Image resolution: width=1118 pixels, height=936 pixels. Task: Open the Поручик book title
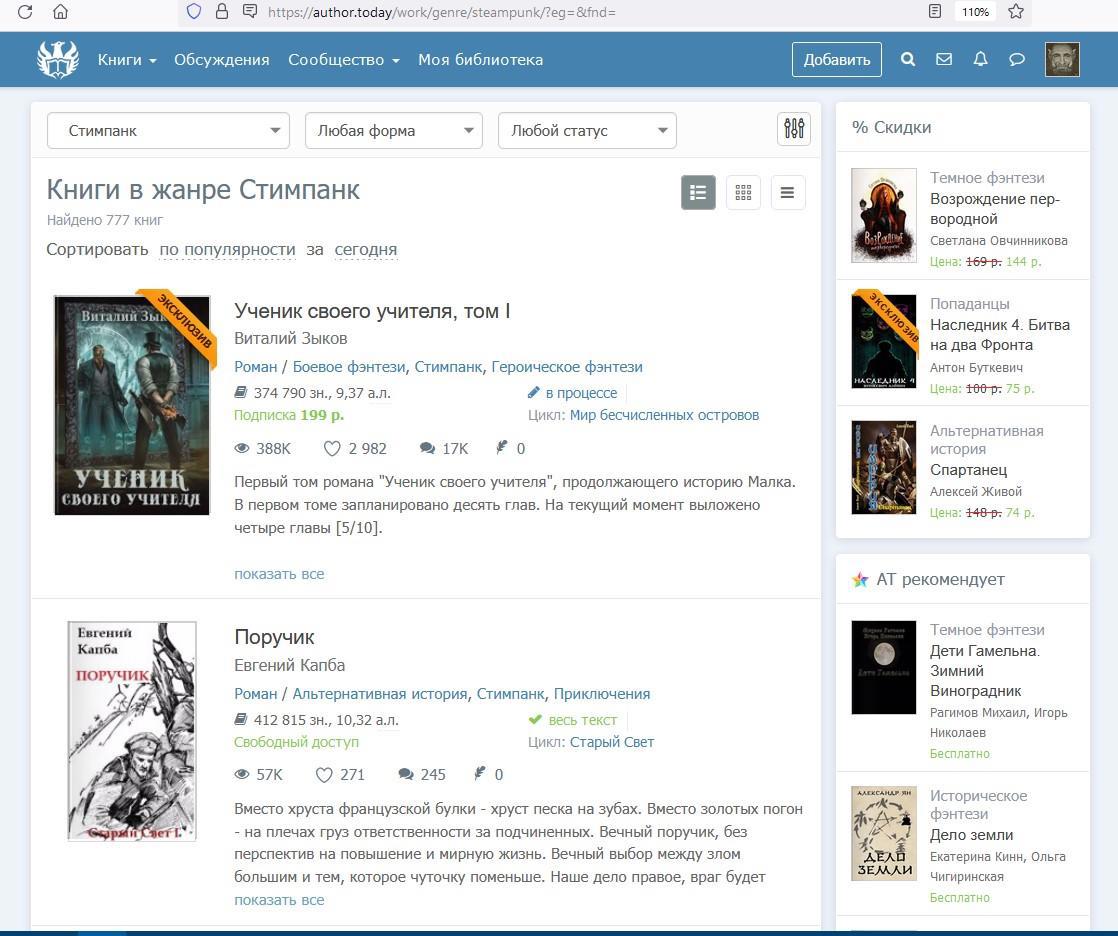point(275,637)
